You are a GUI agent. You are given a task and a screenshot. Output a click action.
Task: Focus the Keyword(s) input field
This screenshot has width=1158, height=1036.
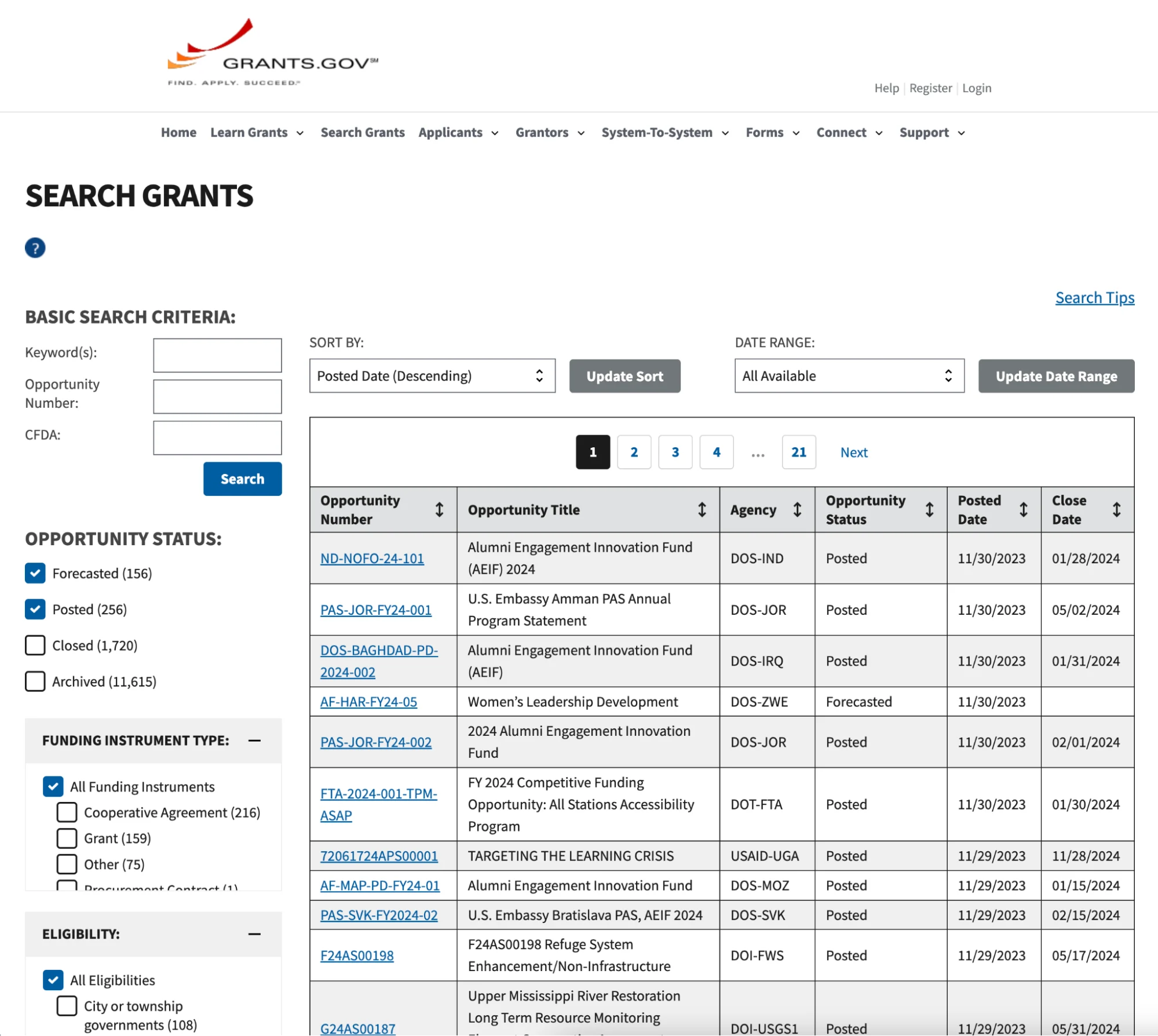(x=217, y=355)
